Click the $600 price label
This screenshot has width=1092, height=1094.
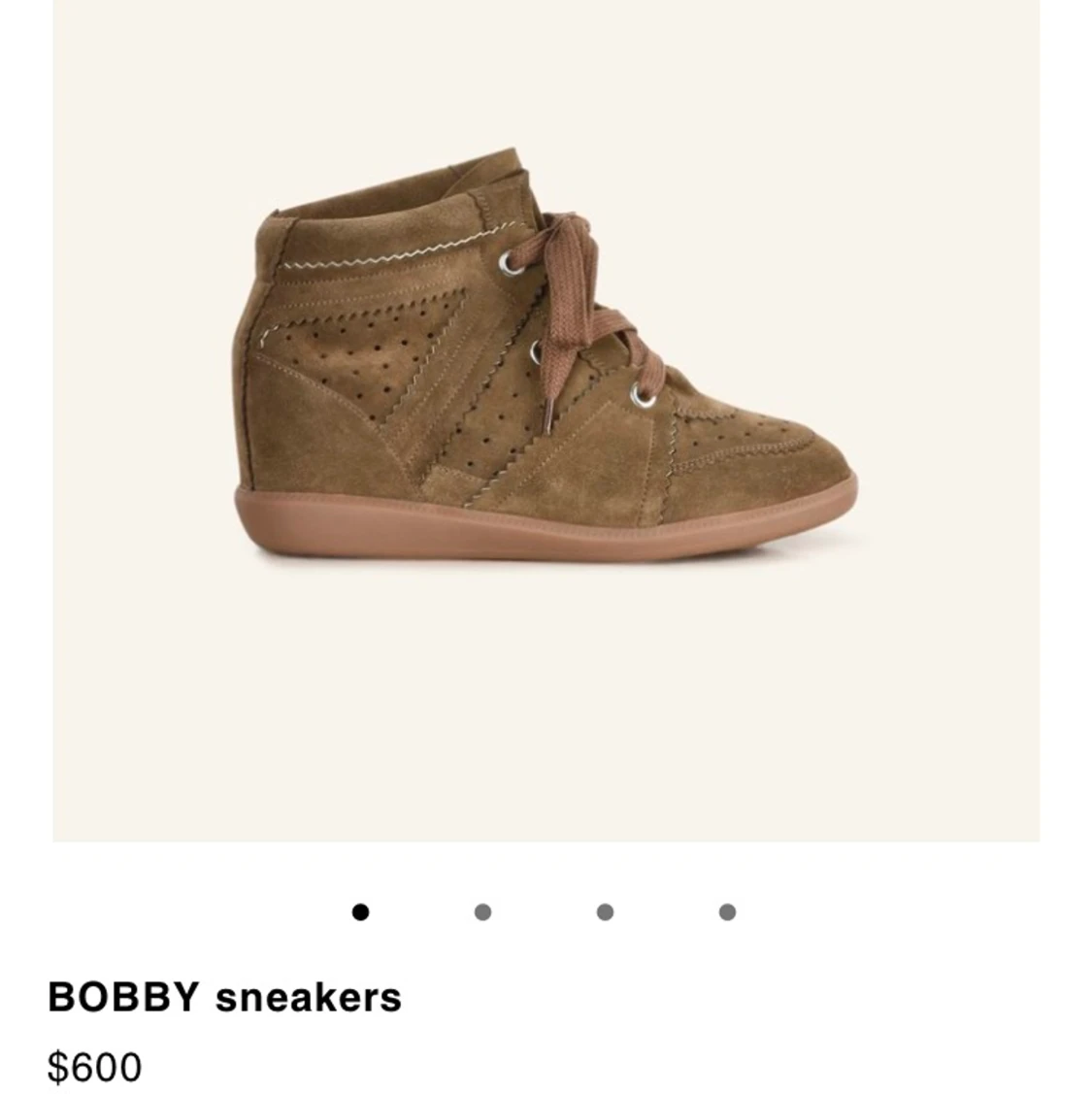point(94,1067)
